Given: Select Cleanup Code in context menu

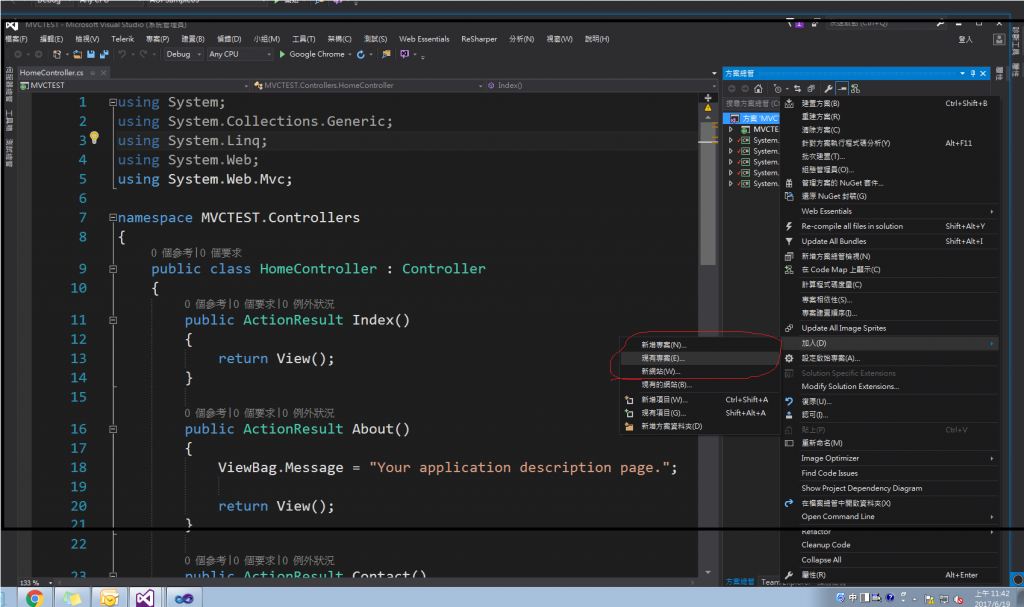Looking at the screenshot, I should tap(889, 545).
